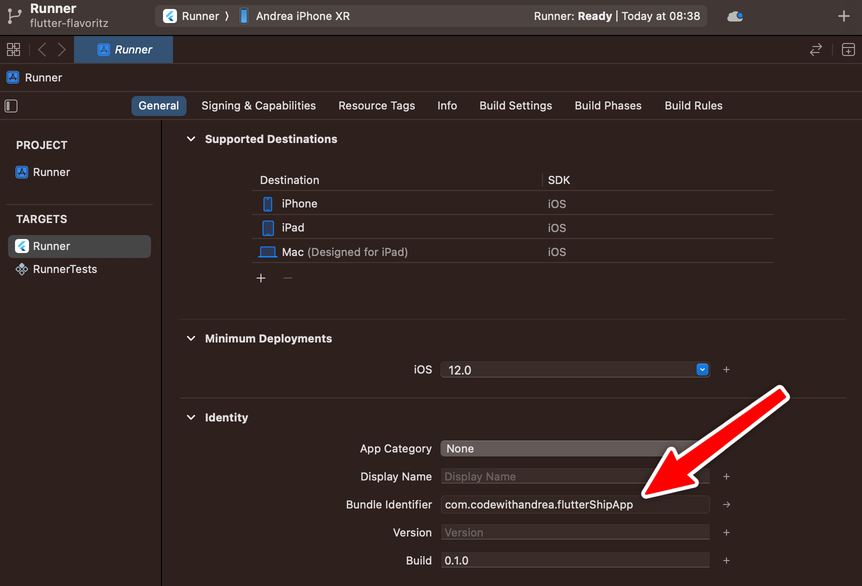Open the App Category None dropdown
This screenshot has height=586, width=862.
[x=575, y=449]
